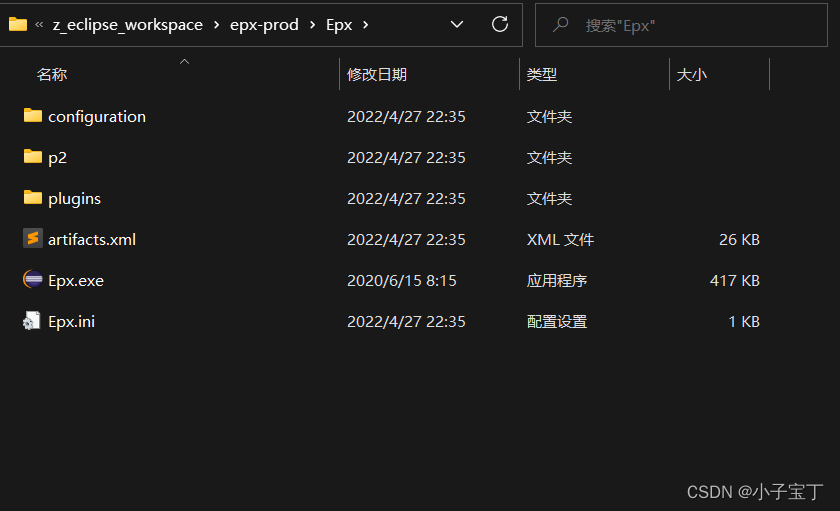840x511 pixels.
Task: Click the Epx breadcrumb segment
Action: click(x=339, y=25)
